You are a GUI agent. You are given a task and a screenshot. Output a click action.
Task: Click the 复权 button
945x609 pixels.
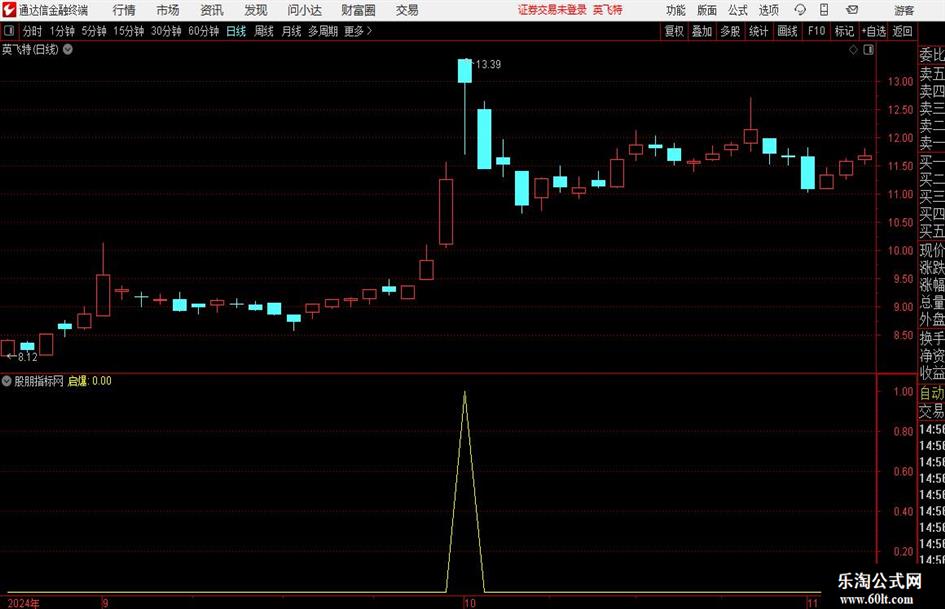(674, 31)
